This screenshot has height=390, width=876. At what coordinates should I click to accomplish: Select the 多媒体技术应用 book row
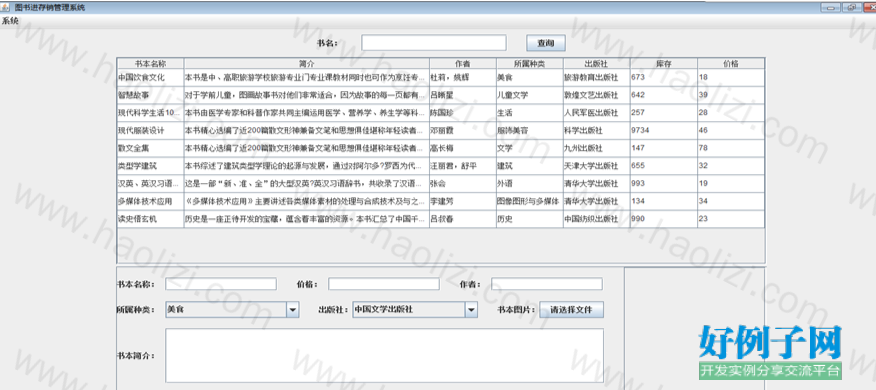click(441, 201)
